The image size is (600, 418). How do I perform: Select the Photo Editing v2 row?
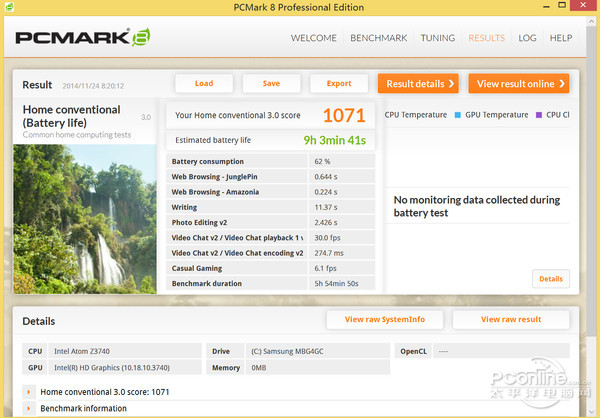point(271,222)
